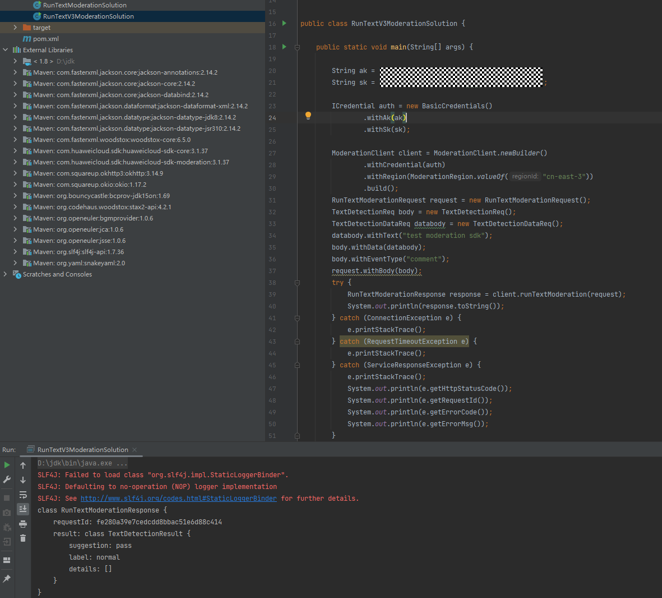Click the yellow light bulb intention icon
The width and height of the screenshot is (662, 598).
pyautogui.click(x=308, y=115)
